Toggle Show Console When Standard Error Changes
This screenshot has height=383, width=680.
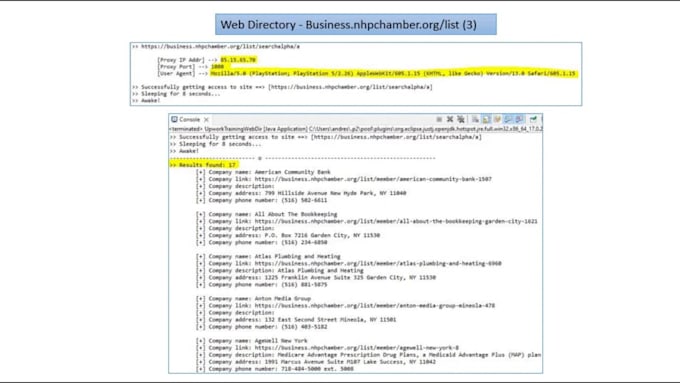click(519, 119)
